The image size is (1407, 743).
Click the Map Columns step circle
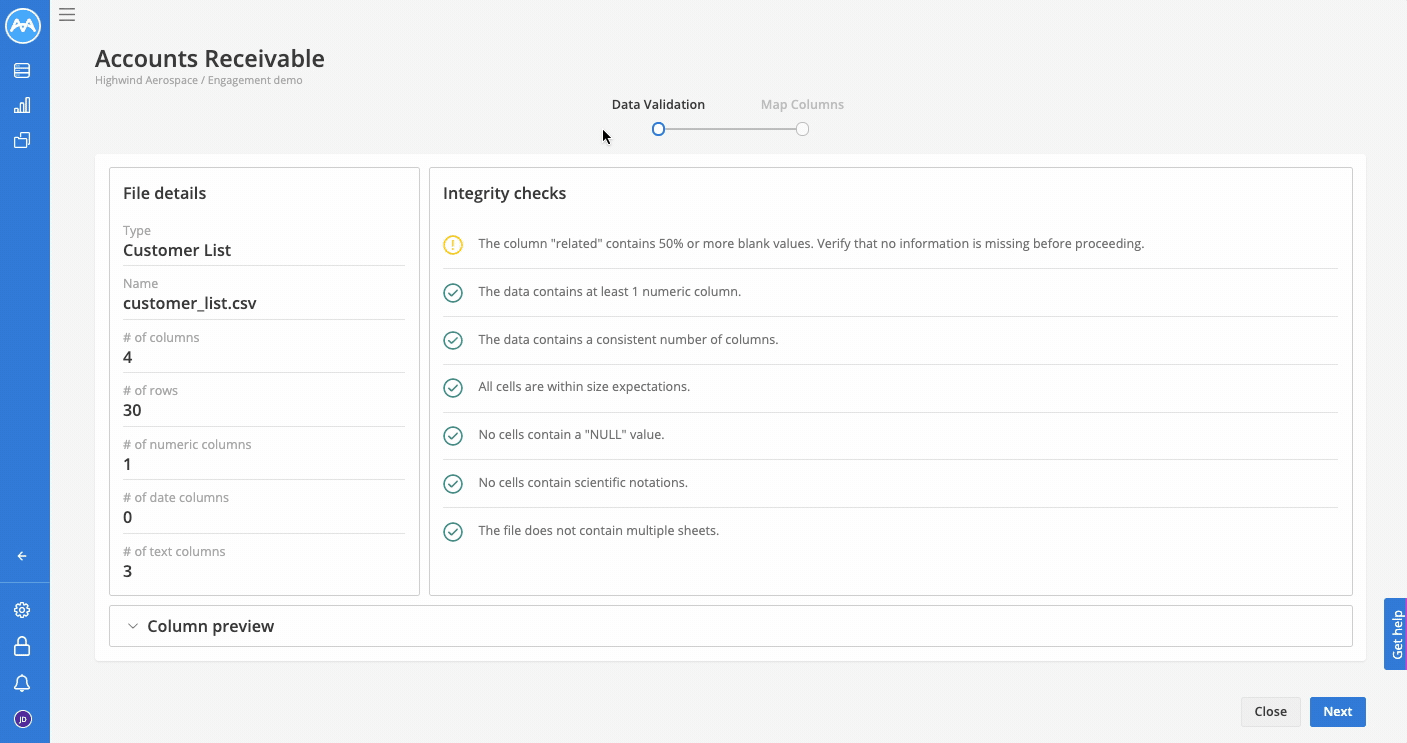(x=802, y=129)
